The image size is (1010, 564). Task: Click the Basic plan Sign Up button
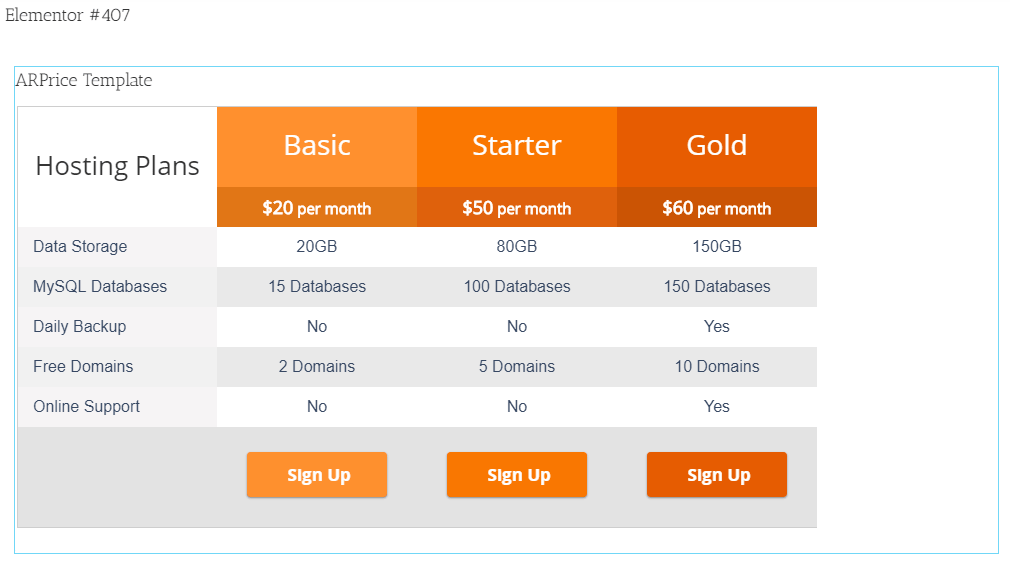(x=316, y=475)
